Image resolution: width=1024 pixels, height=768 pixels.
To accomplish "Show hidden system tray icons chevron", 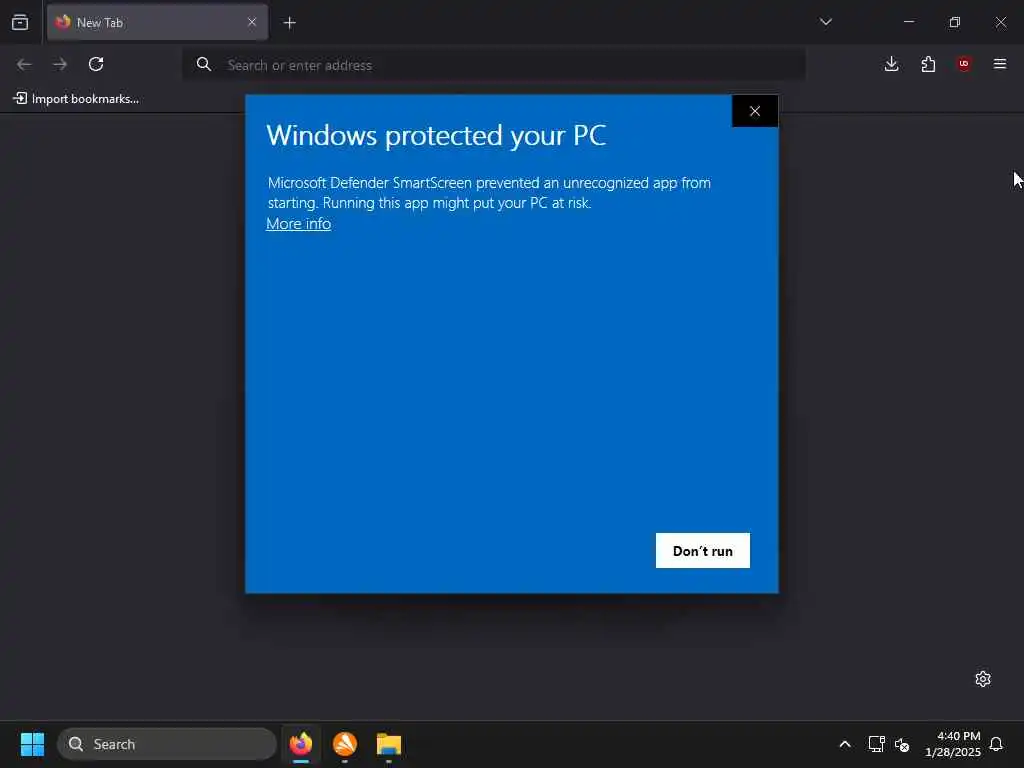I will point(844,744).
